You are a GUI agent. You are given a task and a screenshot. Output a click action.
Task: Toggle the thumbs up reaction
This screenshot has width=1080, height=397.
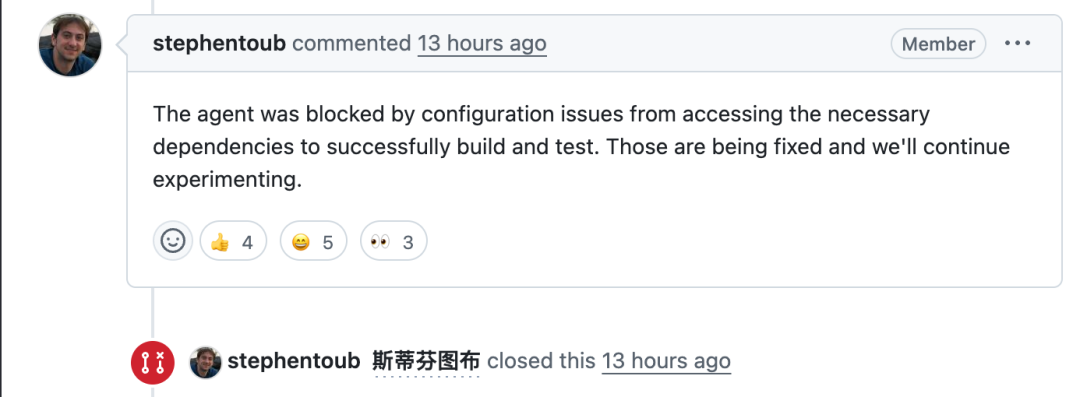click(233, 241)
